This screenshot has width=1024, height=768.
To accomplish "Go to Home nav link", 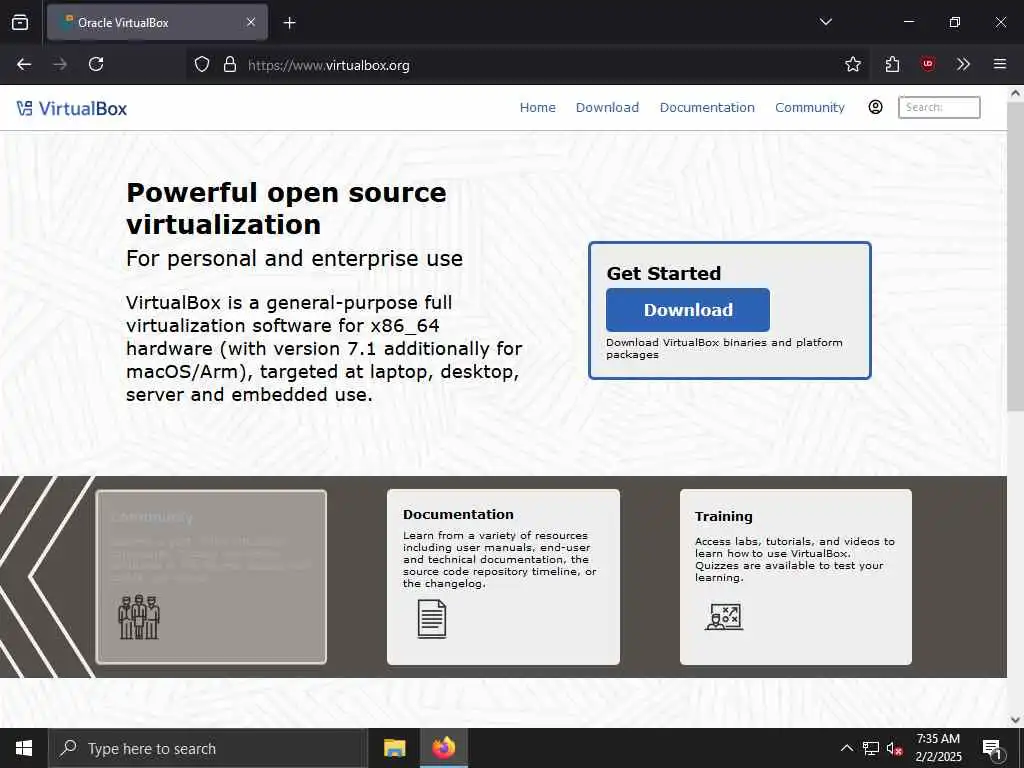I will tap(537, 108).
